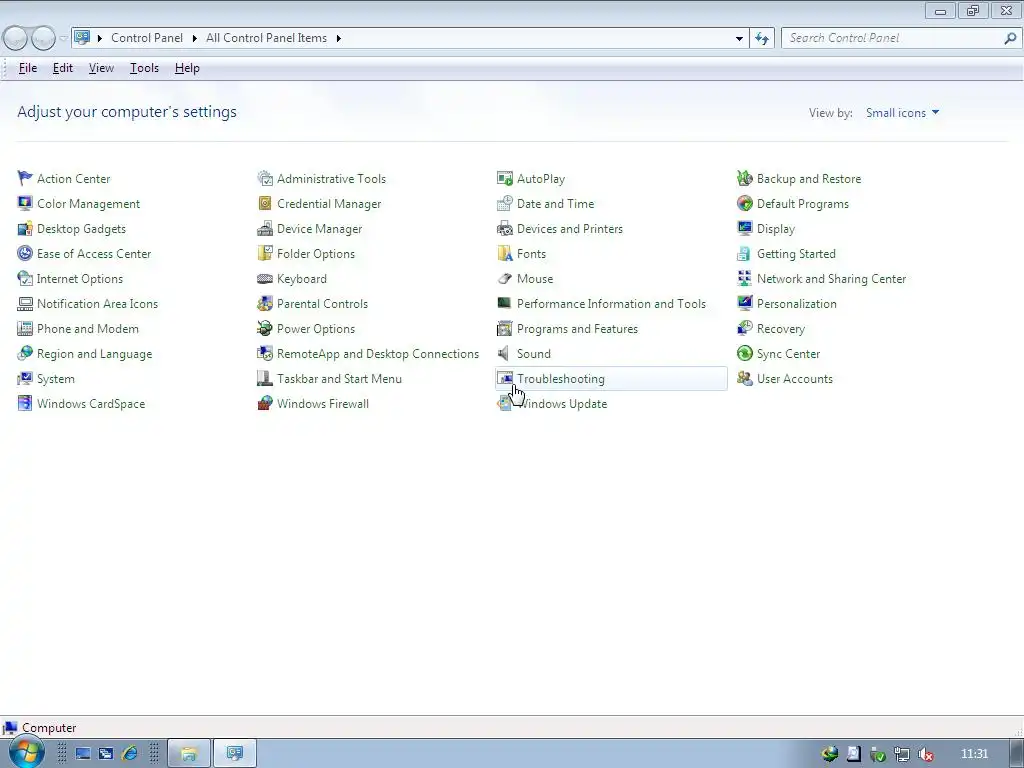Click the Sound speaker icon
The width and height of the screenshot is (1024, 768).
coord(504,353)
